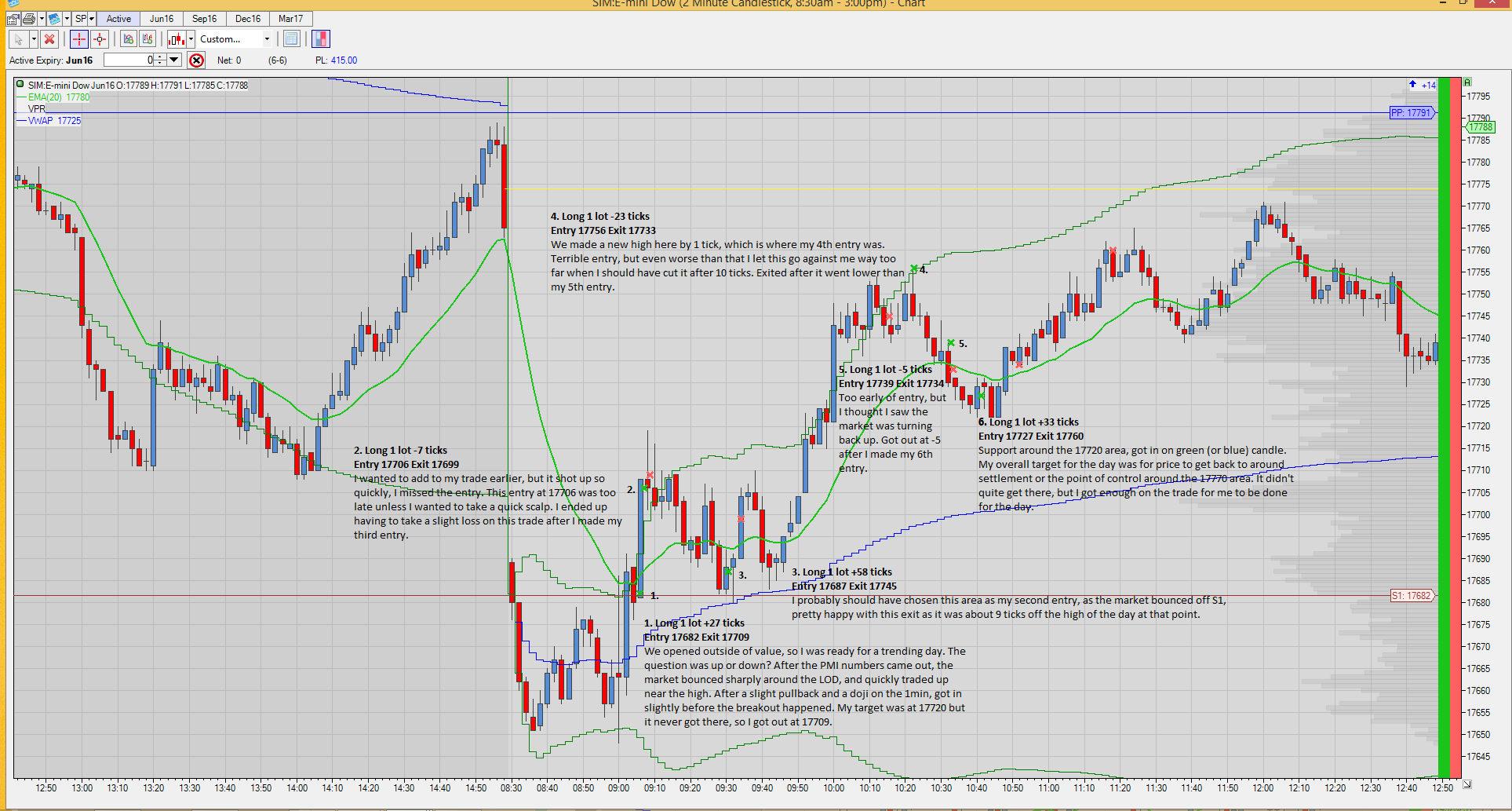Open dropdown next to blue chart icon
Viewport: 1512px width, 811px height.
click(67, 19)
